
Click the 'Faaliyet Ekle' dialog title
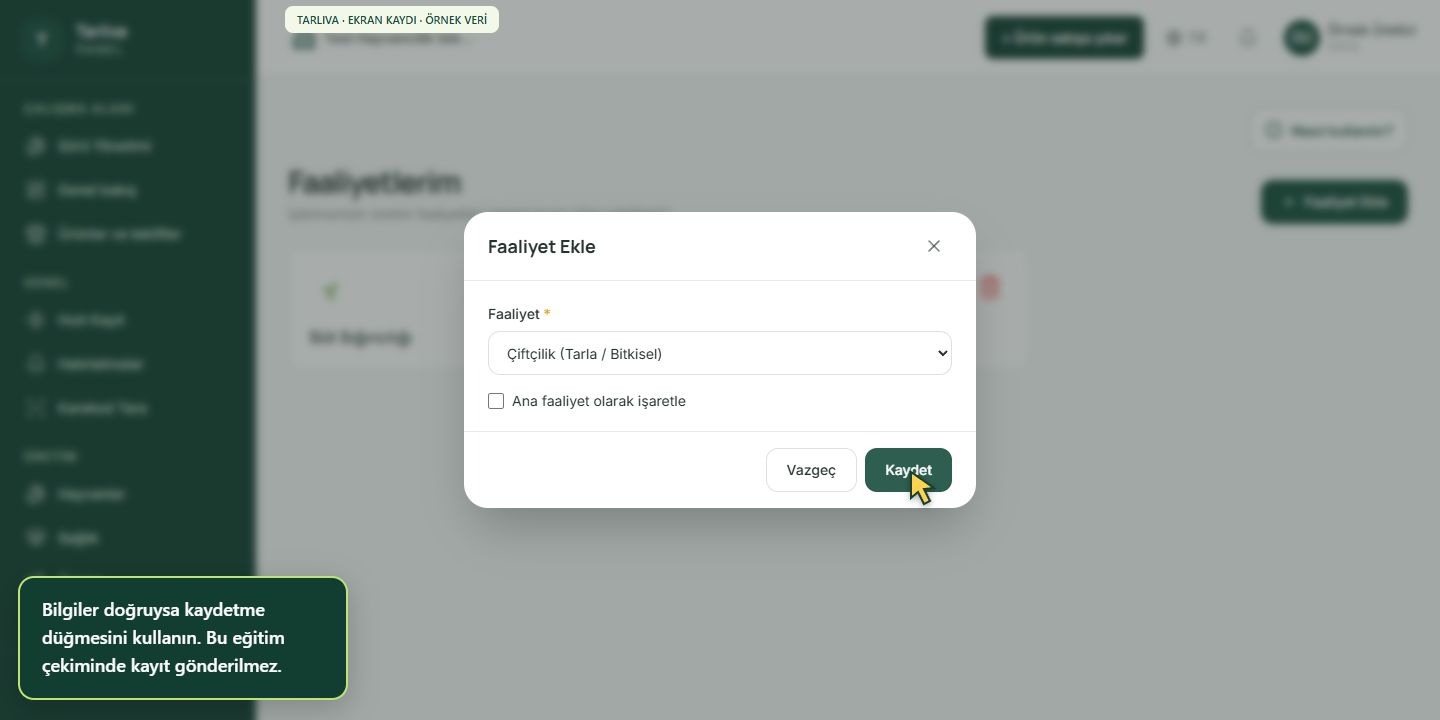click(x=541, y=246)
